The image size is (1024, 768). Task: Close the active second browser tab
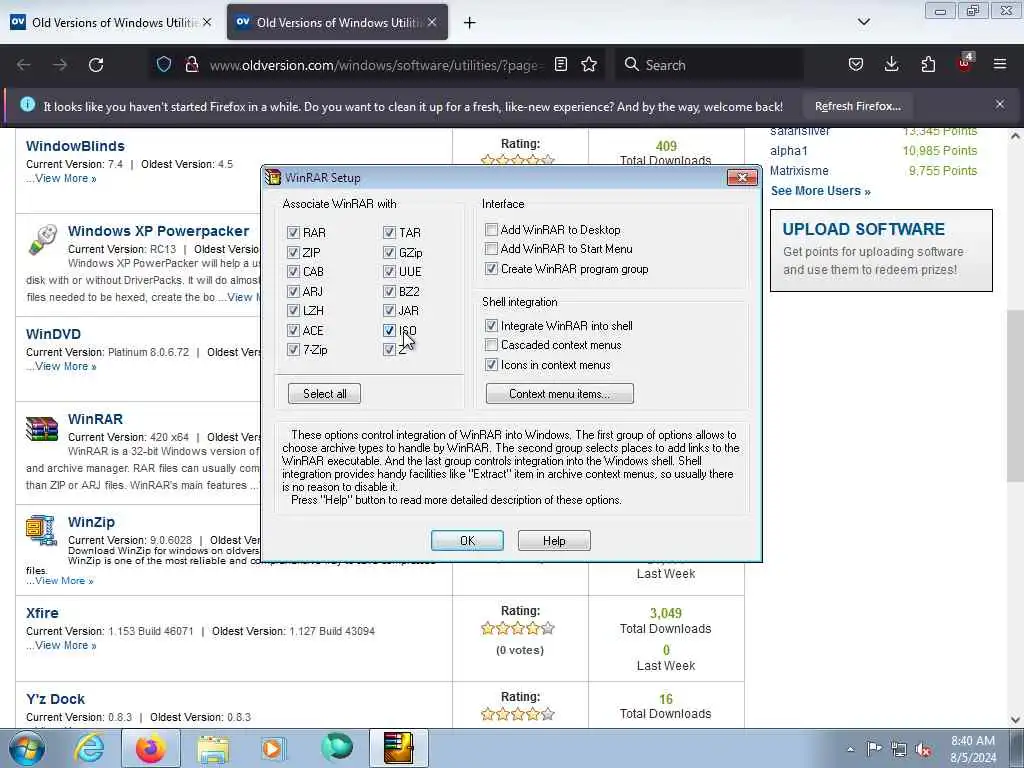432,22
